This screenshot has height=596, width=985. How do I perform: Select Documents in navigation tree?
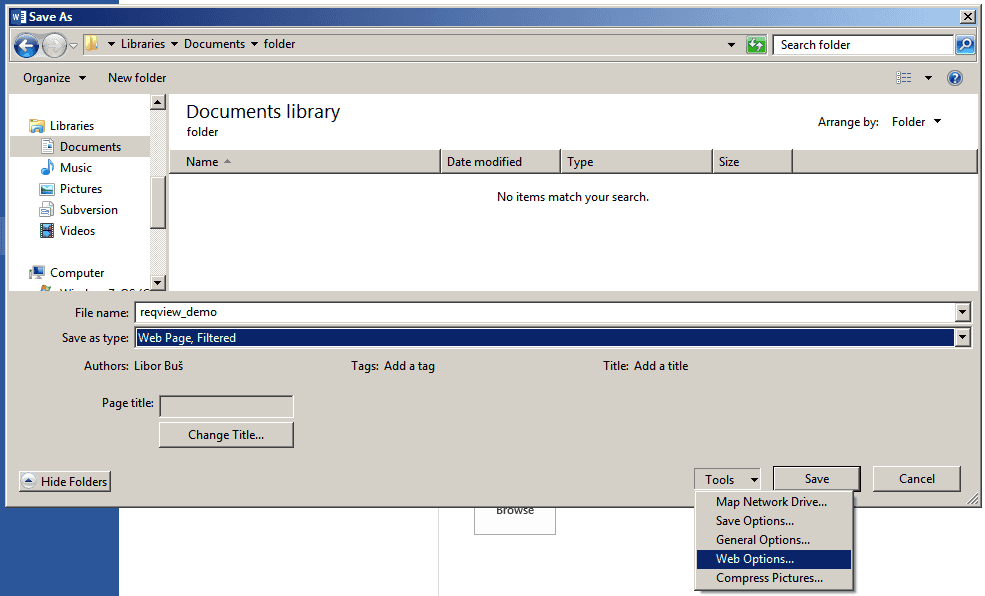click(x=90, y=146)
